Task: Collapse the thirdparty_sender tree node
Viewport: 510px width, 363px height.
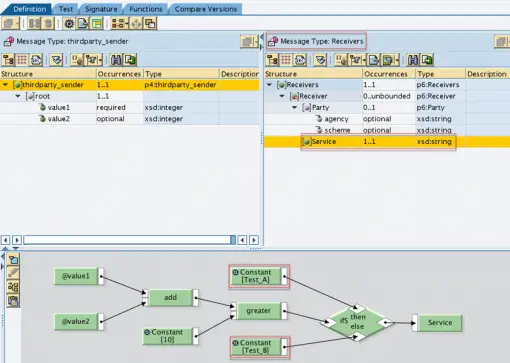Action: pyautogui.click(x=5, y=85)
